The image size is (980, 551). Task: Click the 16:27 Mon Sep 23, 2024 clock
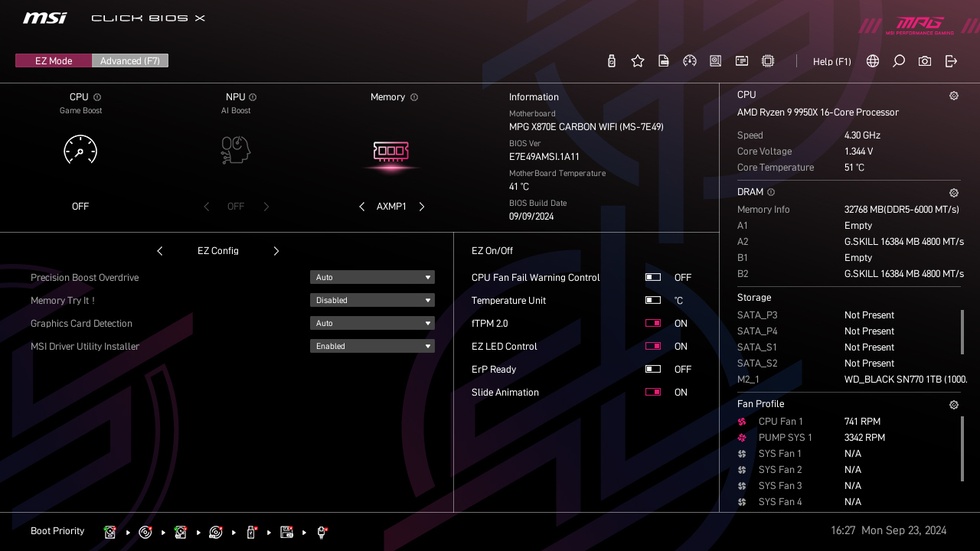click(888, 530)
